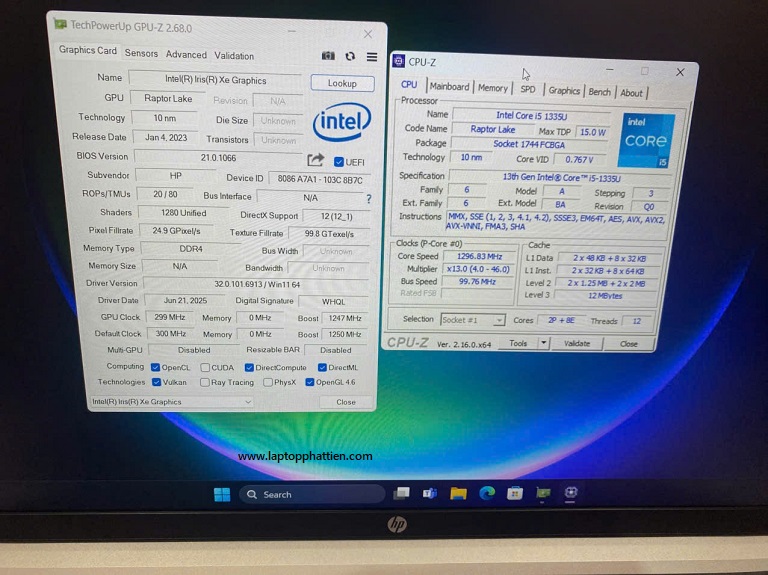Image resolution: width=768 pixels, height=575 pixels.
Task: Open the About tab in CPU-Z
Action: coord(631,93)
